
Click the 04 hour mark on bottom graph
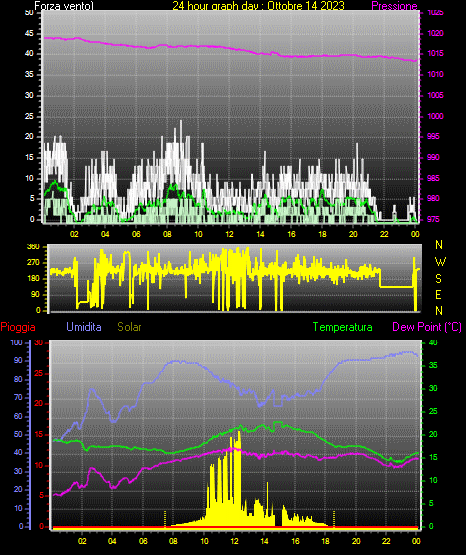point(112,541)
